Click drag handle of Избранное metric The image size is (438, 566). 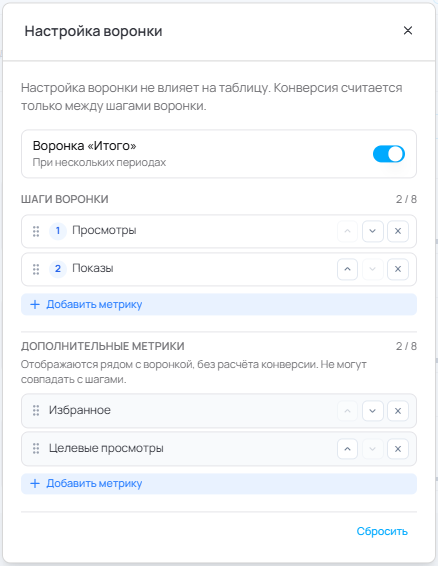pyautogui.click(x=36, y=410)
